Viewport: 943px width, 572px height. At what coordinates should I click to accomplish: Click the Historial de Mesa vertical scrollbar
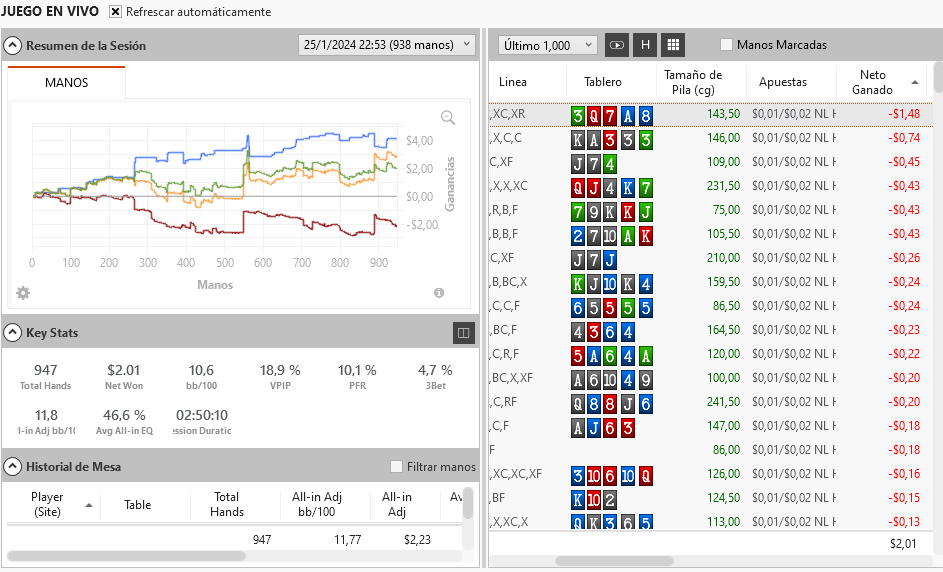coord(468,503)
